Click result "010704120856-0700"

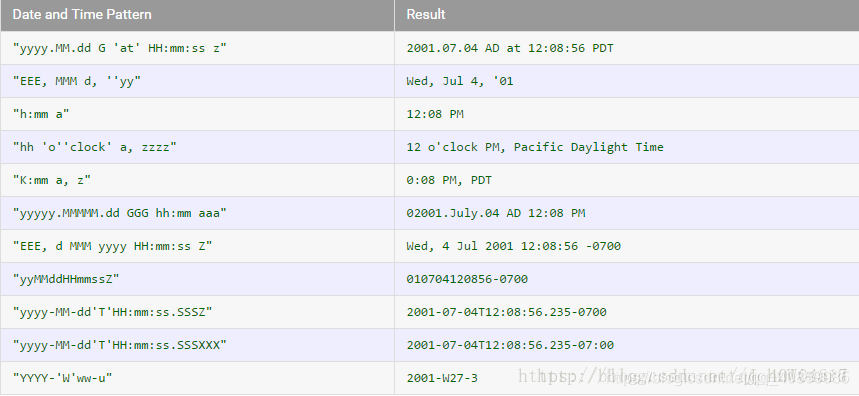(x=467, y=279)
